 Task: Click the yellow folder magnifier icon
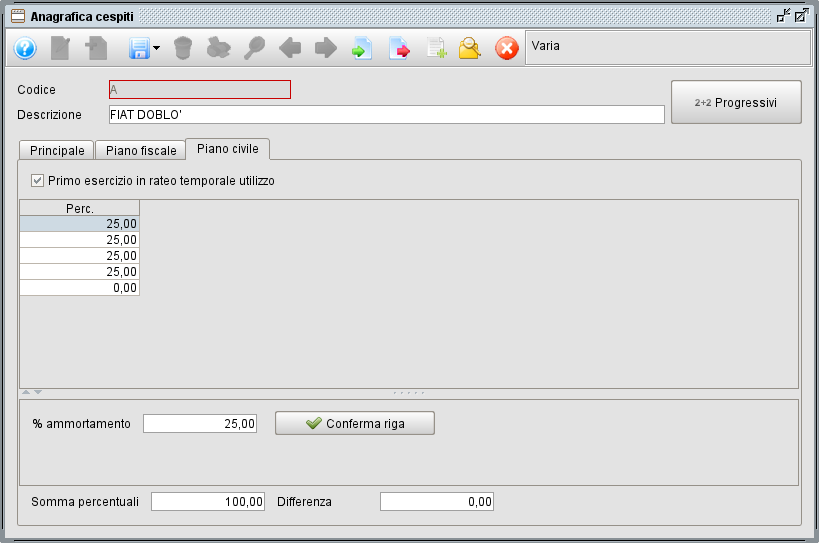pos(470,49)
